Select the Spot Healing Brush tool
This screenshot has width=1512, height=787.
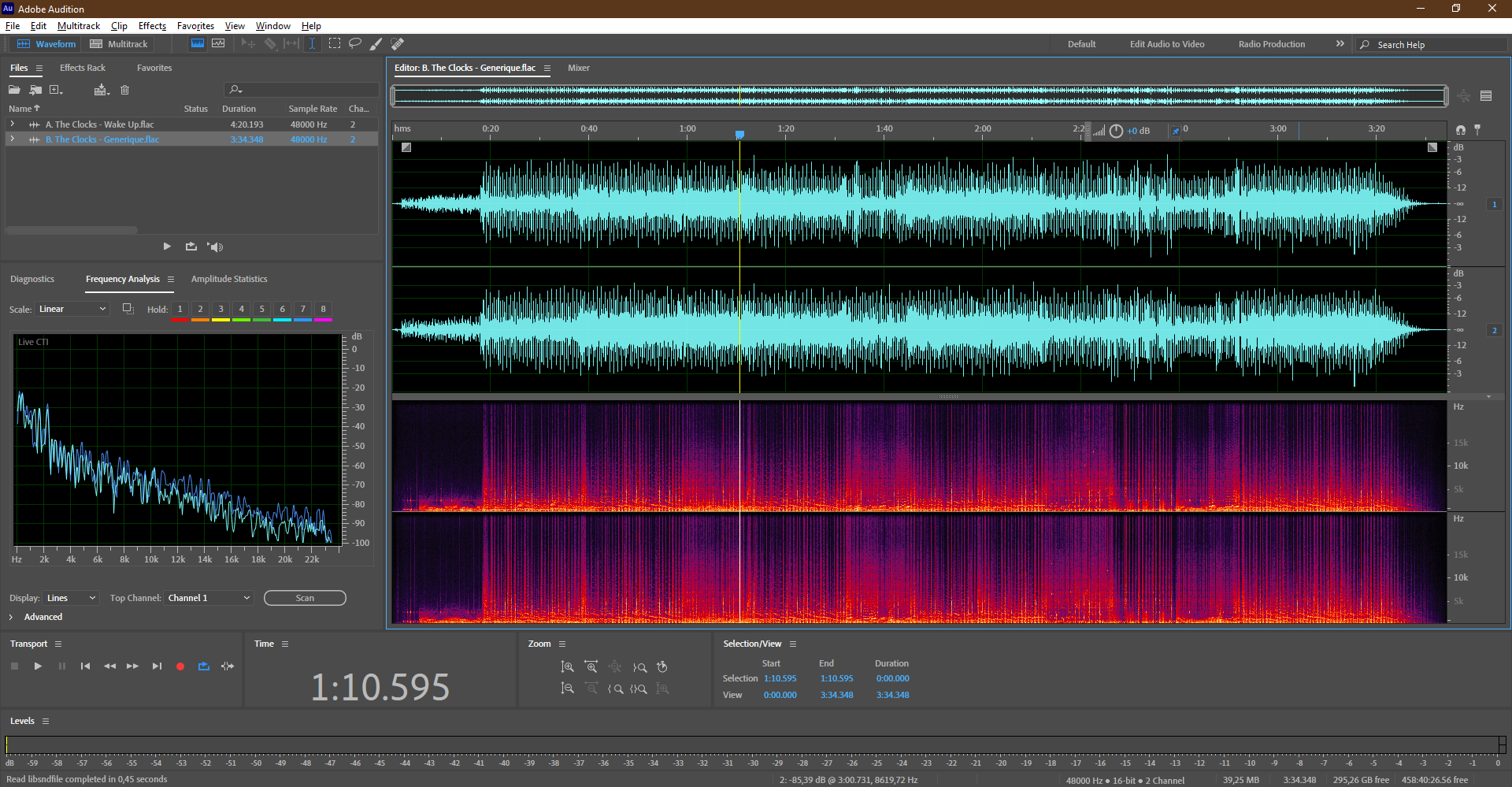(x=398, y=44)
